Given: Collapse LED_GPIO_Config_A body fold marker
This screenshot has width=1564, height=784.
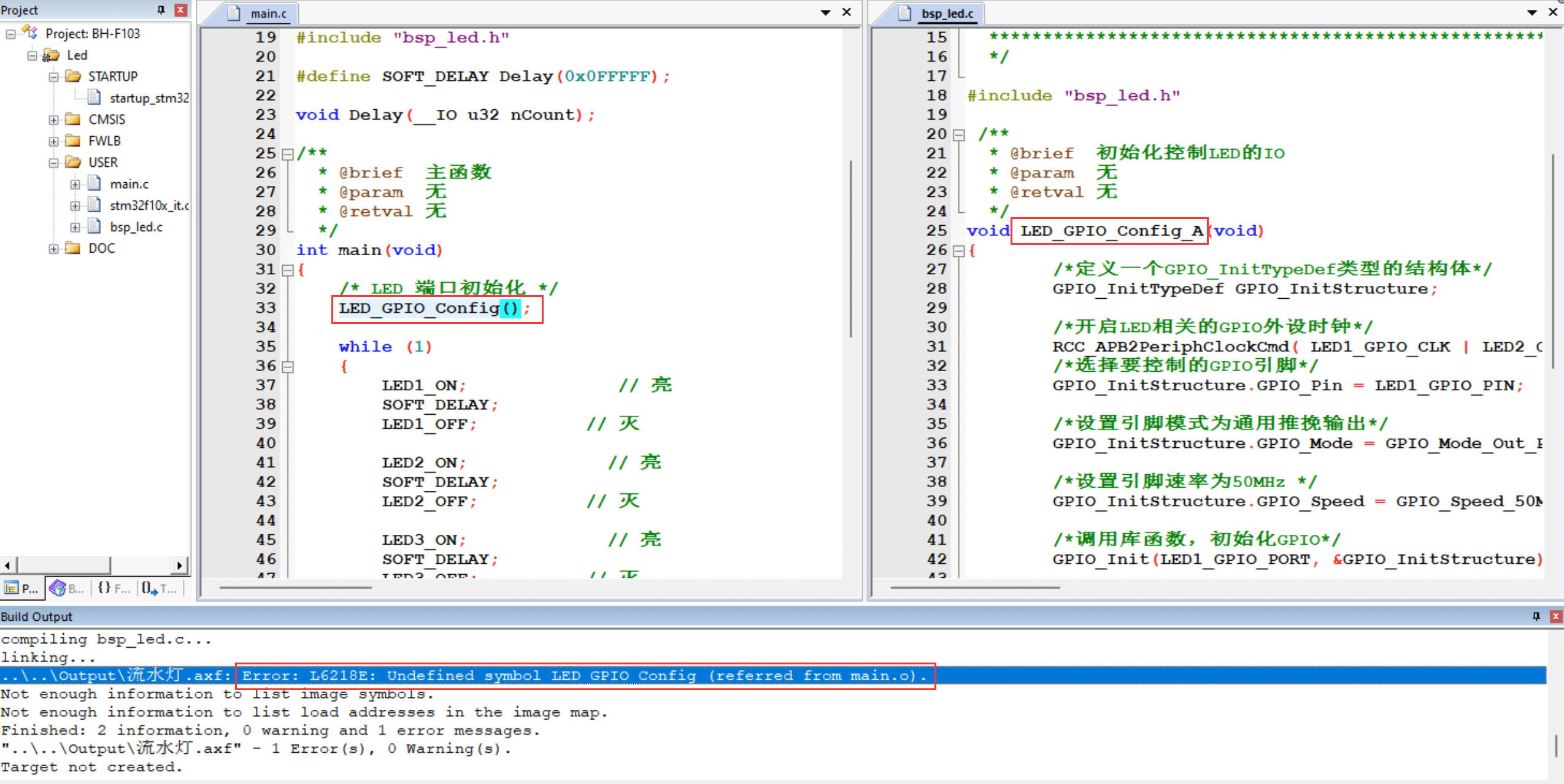Looking at the screenshot, I should click(x=959, y=251).
